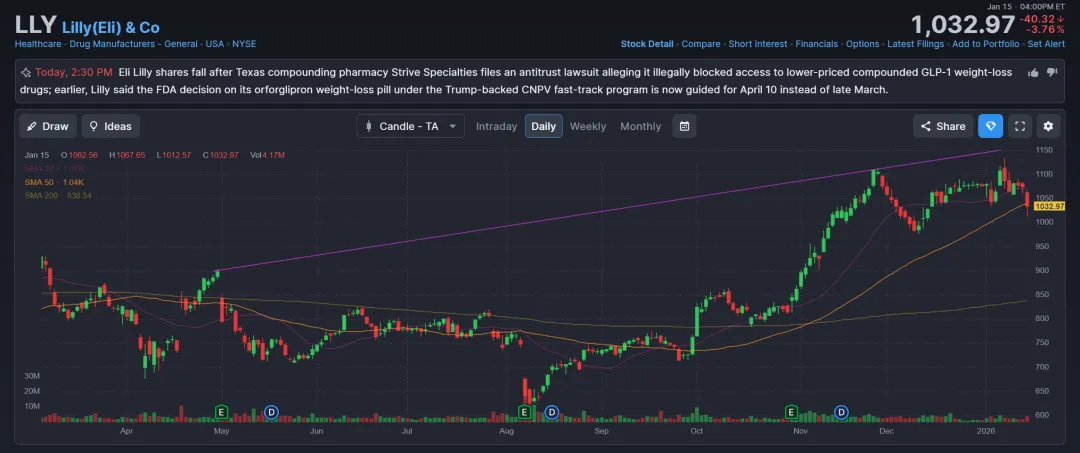The width and height of the screenshot is (1080, 453).
Task: Thumbs down the news headline
Action: pos(1051,72)
